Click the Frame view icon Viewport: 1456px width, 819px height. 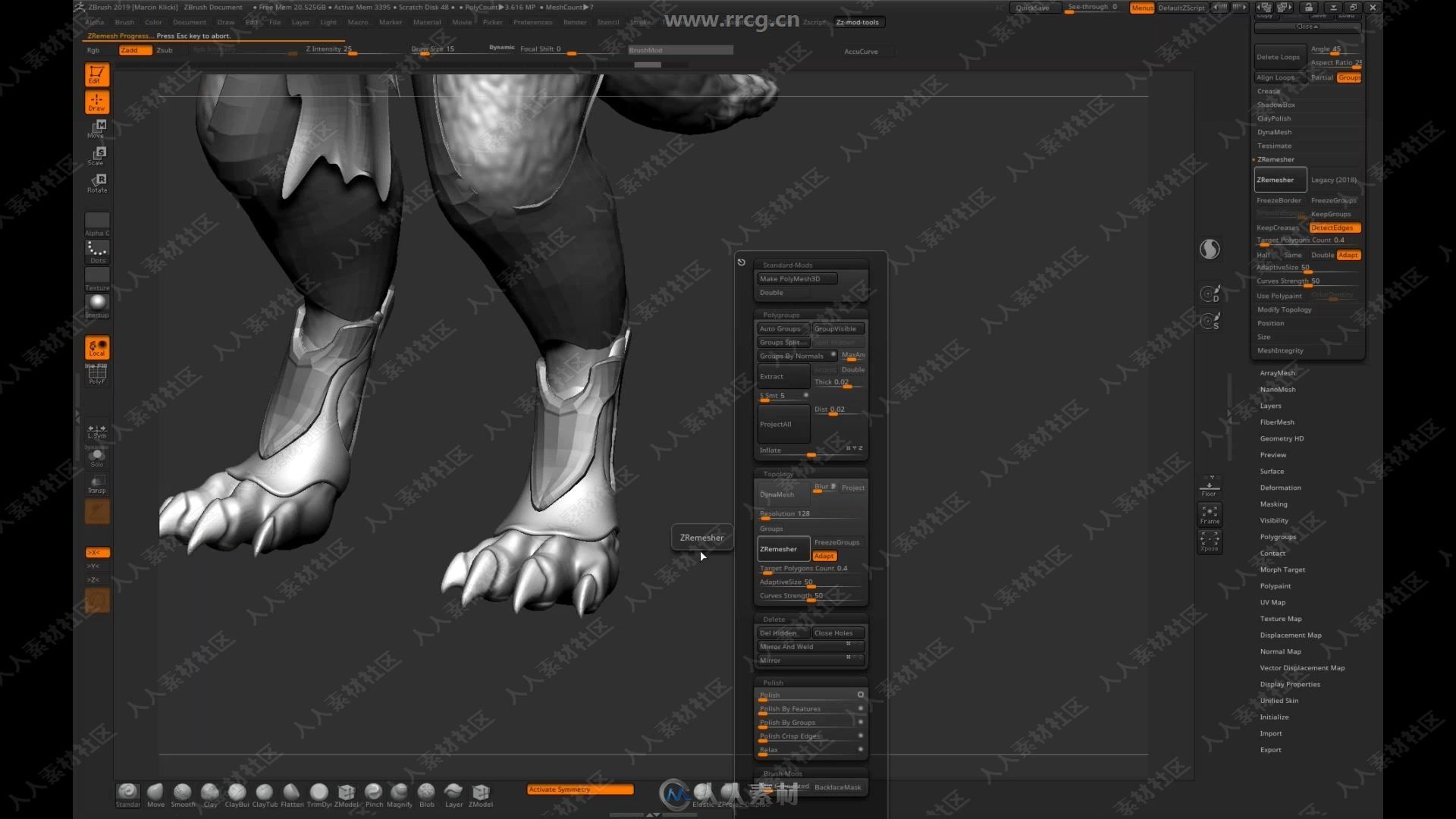1210,514
